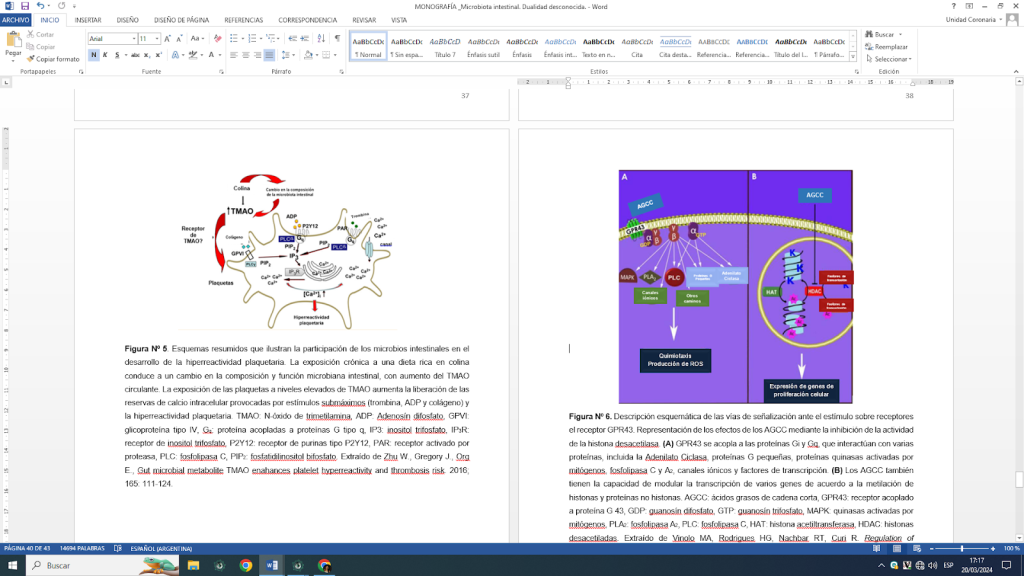Click the sort A-Z icon
This screenshot has width=1024, height=576.
click(322, 39)
